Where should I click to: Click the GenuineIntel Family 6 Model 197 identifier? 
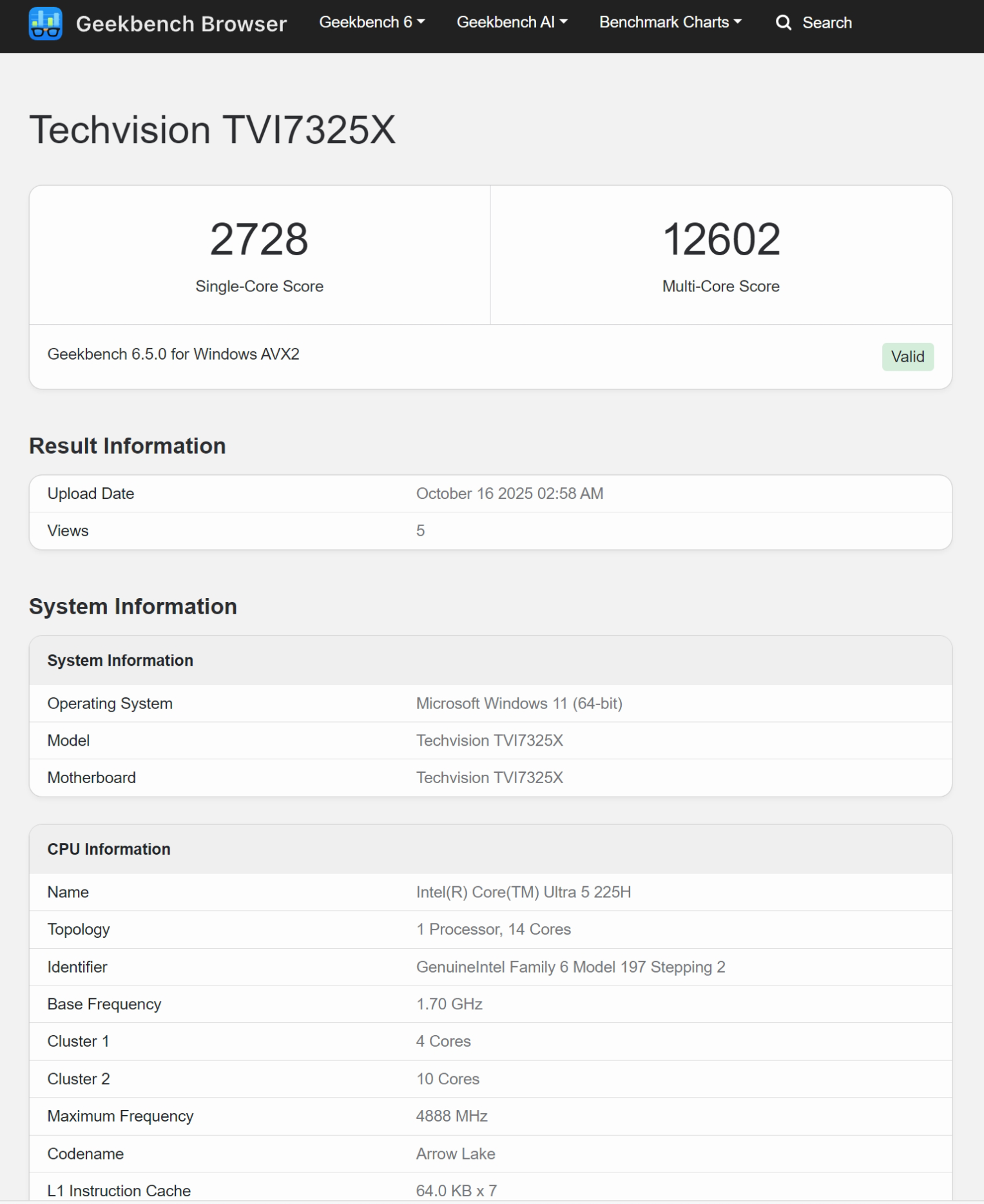tap(571, 967)
